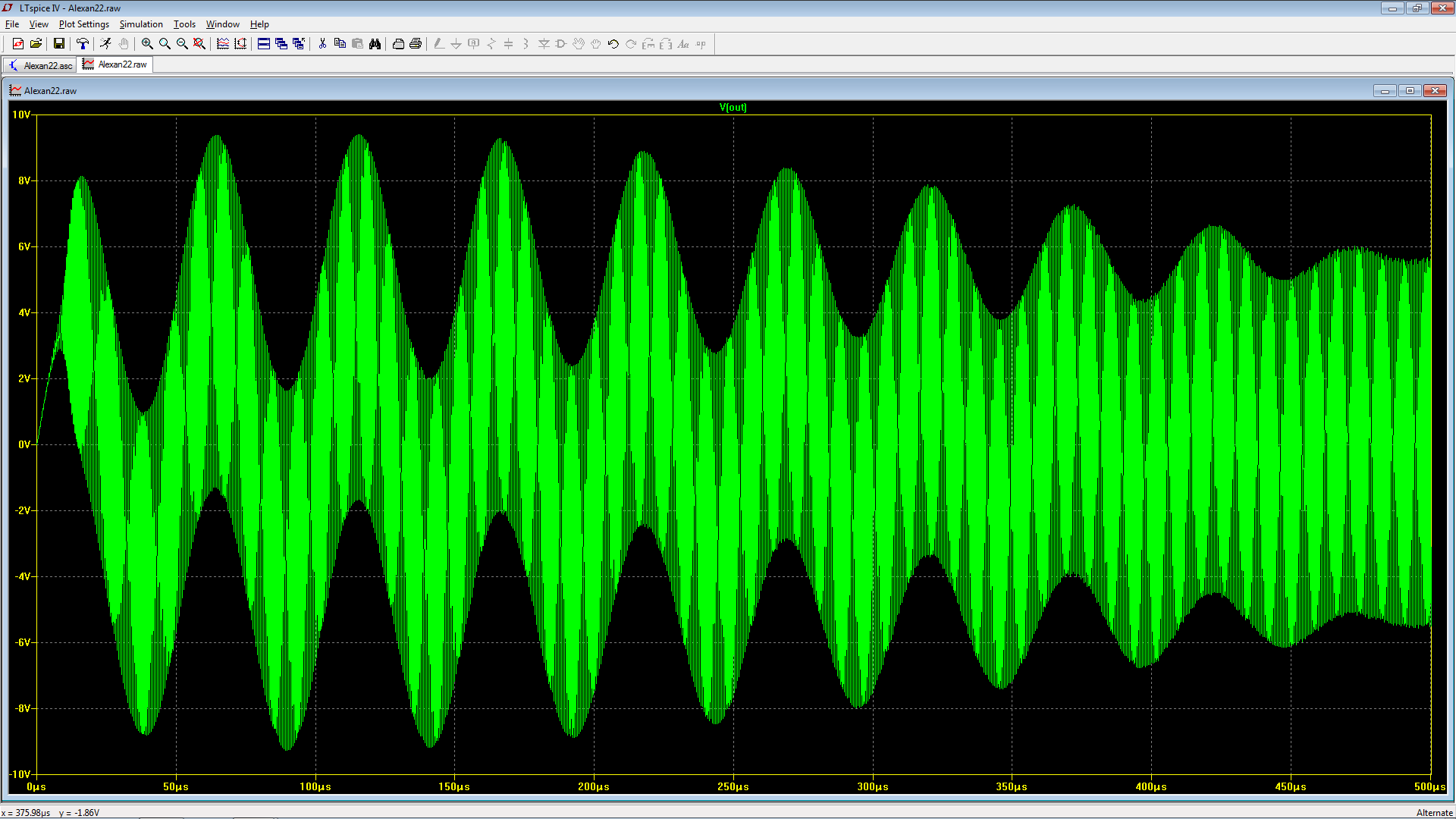Click the Autorange axes icon

pyautogui.click(x=240, y=44)
